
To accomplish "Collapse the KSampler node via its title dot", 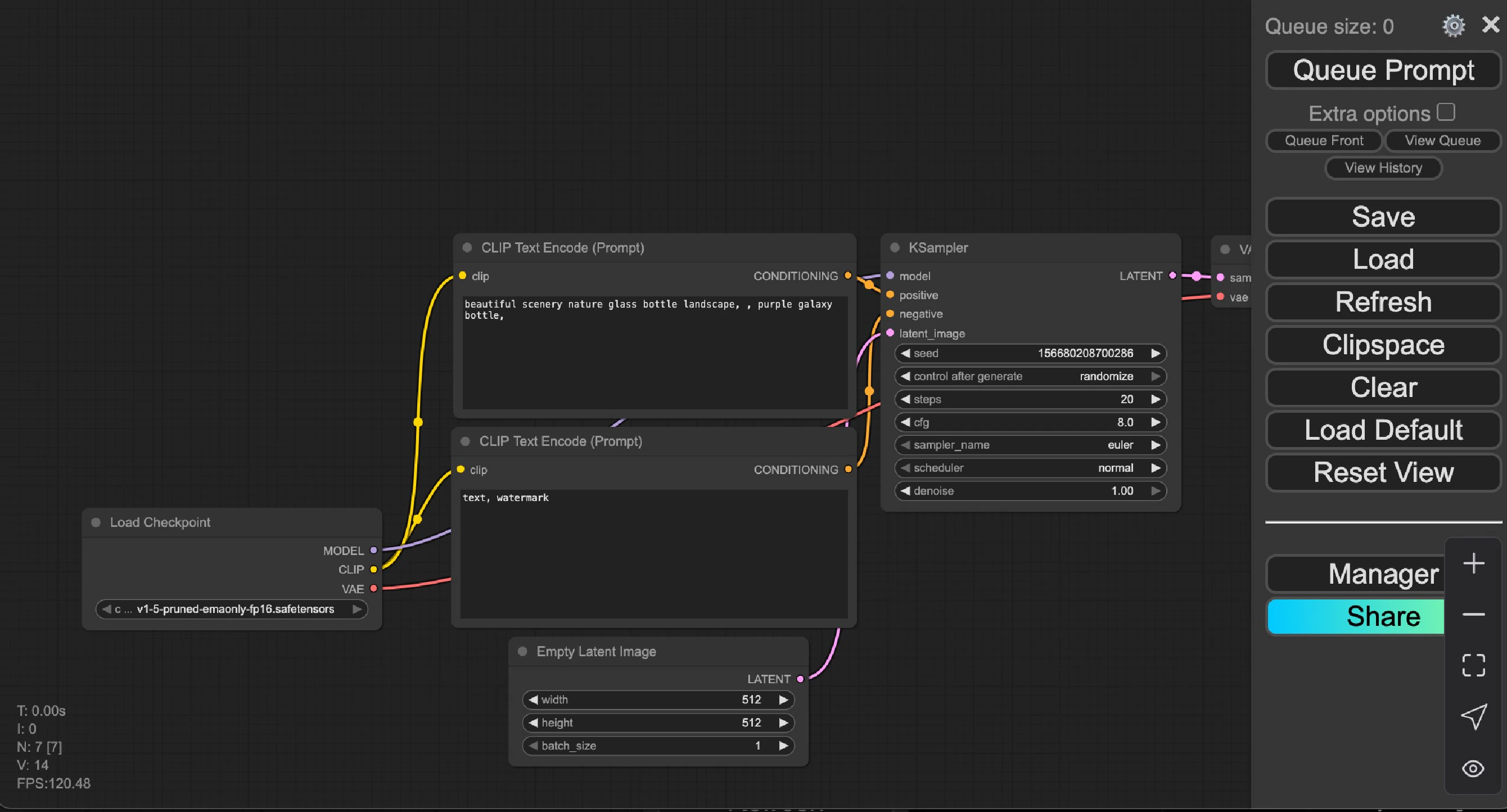I will click(x=895, y=247).
